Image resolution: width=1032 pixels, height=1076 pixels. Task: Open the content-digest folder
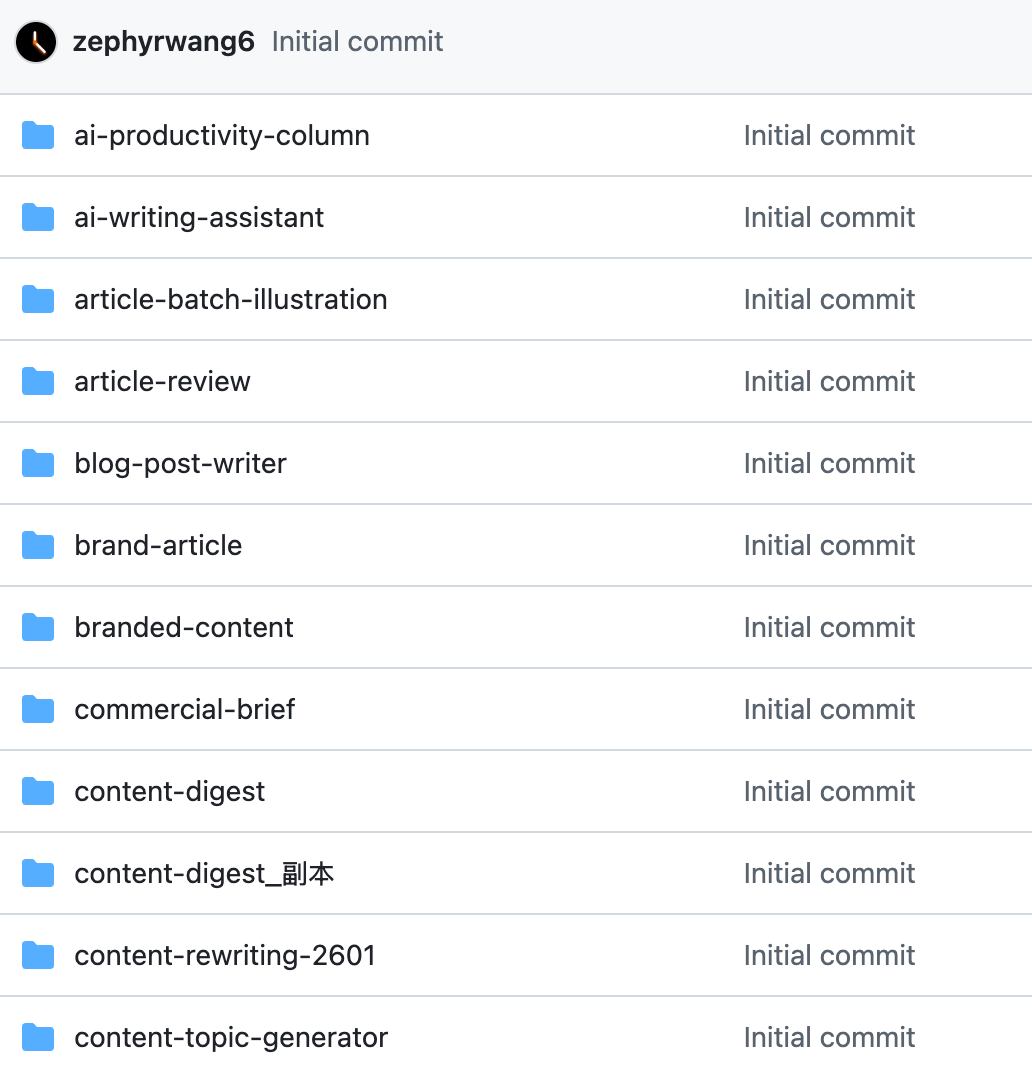click(169, 791)
